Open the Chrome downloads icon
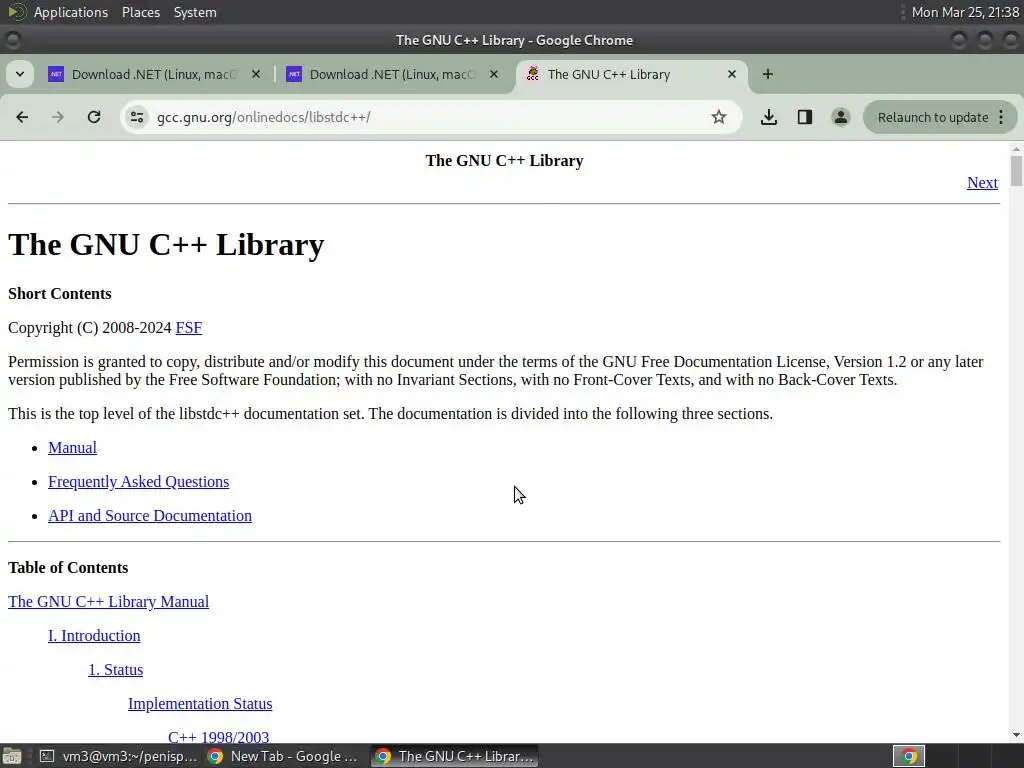1024x768 pixels. 769,117
